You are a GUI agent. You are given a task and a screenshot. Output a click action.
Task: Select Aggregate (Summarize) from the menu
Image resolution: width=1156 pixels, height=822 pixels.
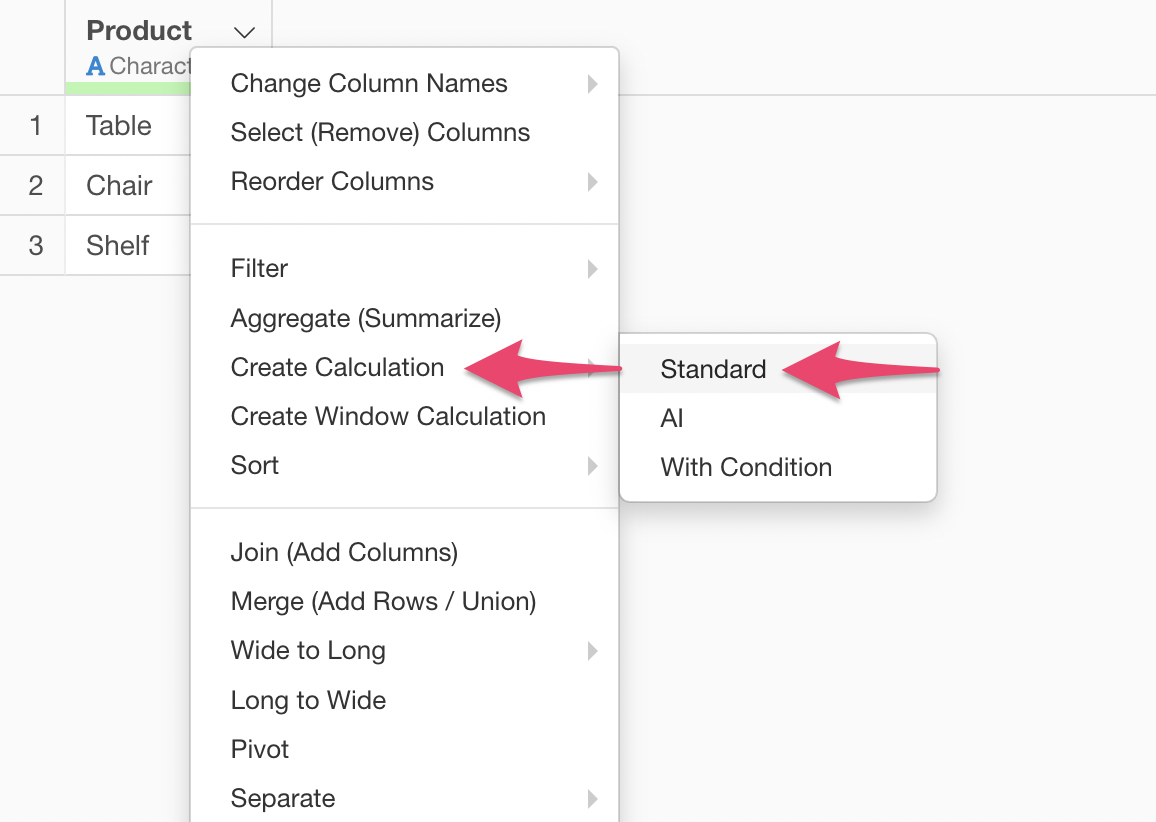click(x=365, y=318)
